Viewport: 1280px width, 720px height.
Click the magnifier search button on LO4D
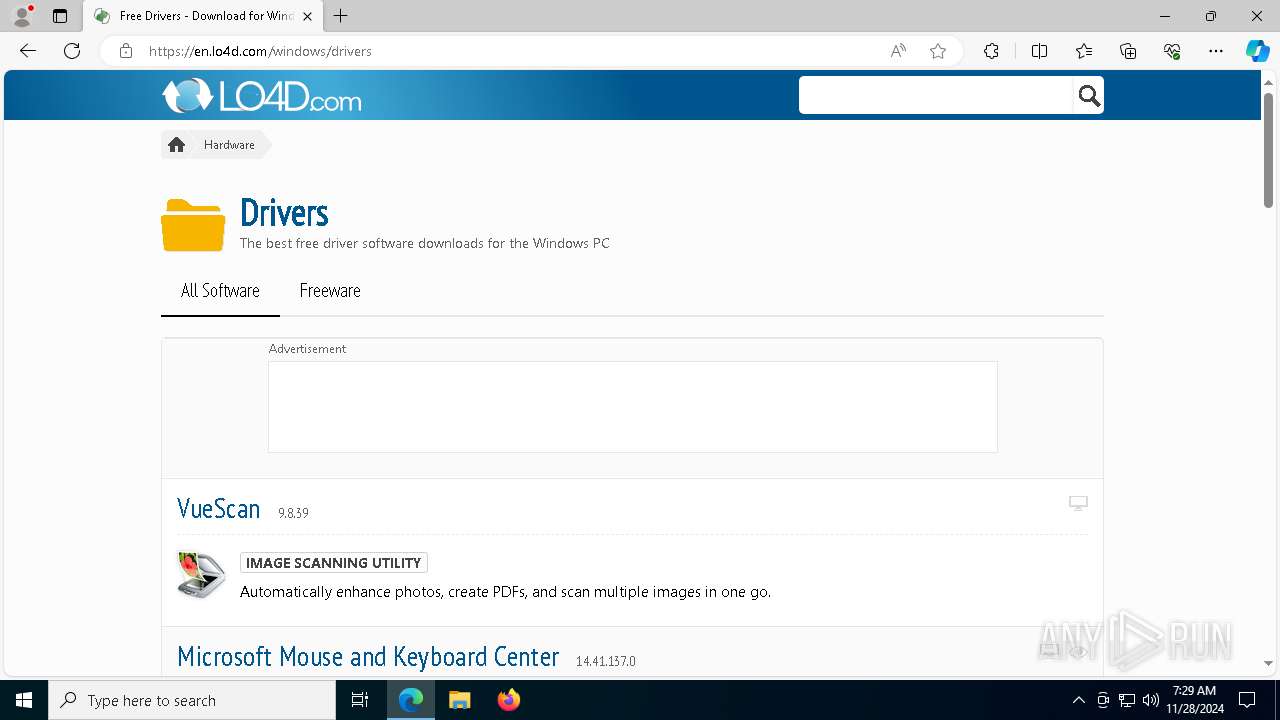tap(1089, 96)
